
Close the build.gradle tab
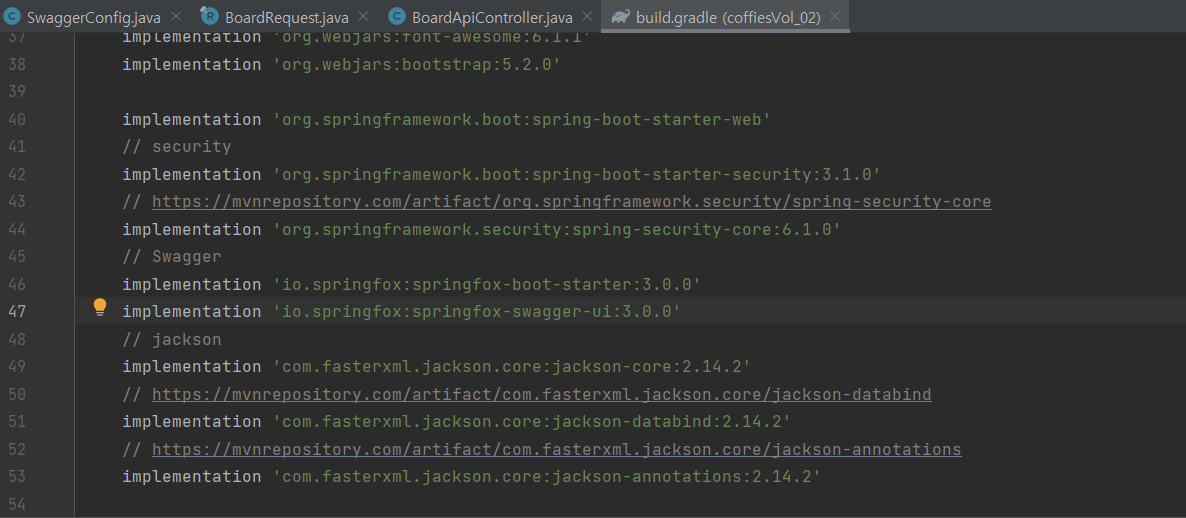click(x=835, y=17)
